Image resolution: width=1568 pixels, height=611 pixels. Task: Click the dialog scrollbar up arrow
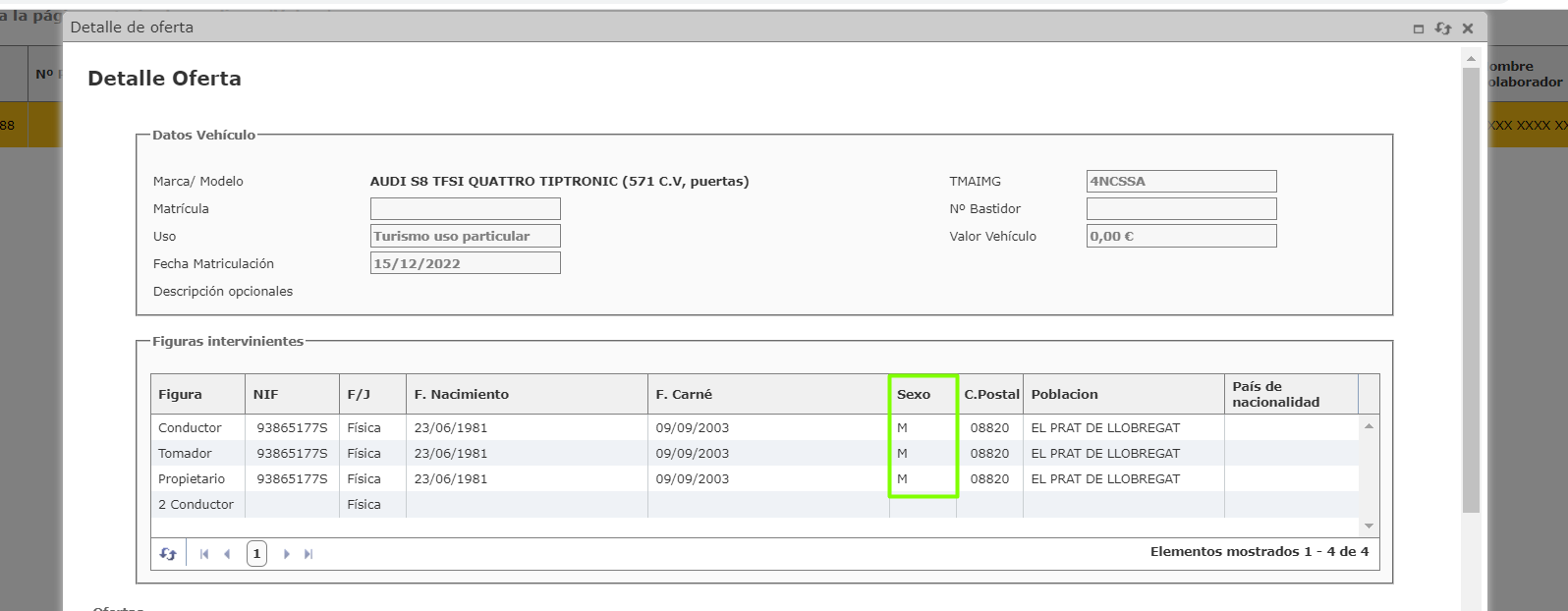click(x=1471, y=59)
